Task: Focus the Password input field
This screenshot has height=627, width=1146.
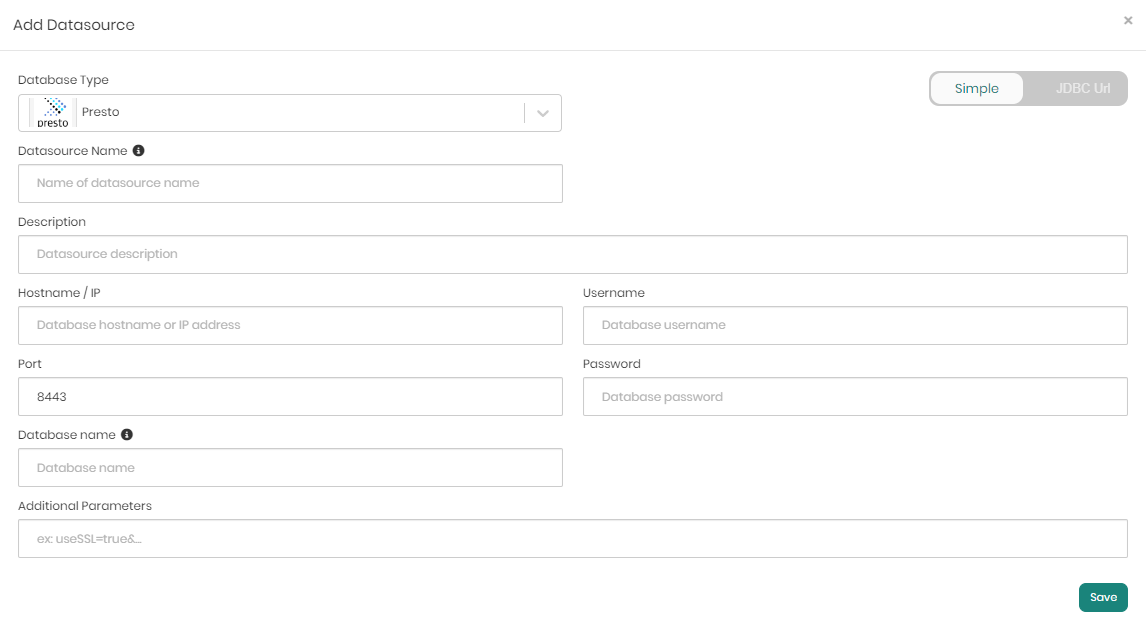Action: [x=855, y=397]
